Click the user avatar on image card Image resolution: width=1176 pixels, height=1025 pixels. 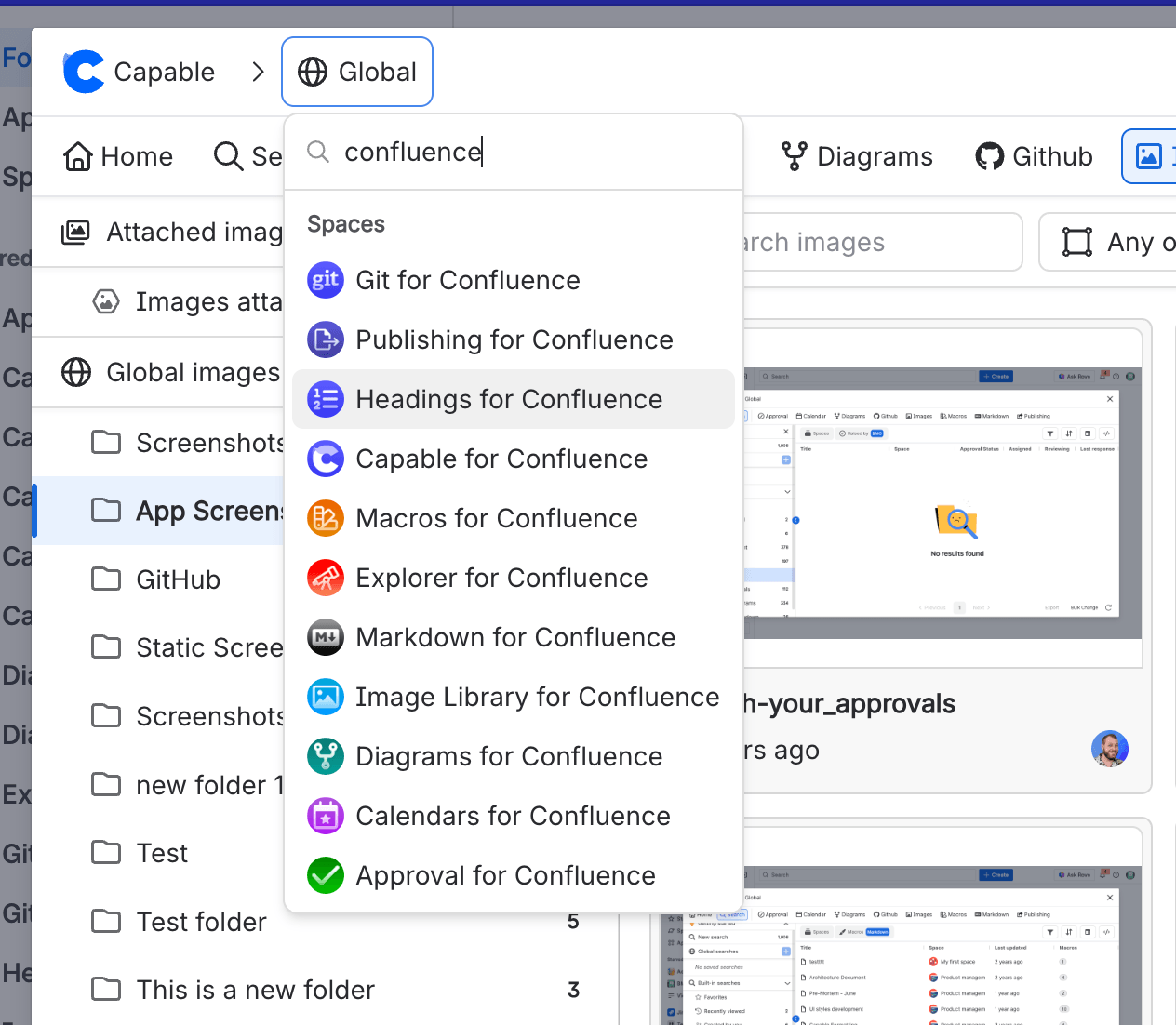coord(1109,749)
